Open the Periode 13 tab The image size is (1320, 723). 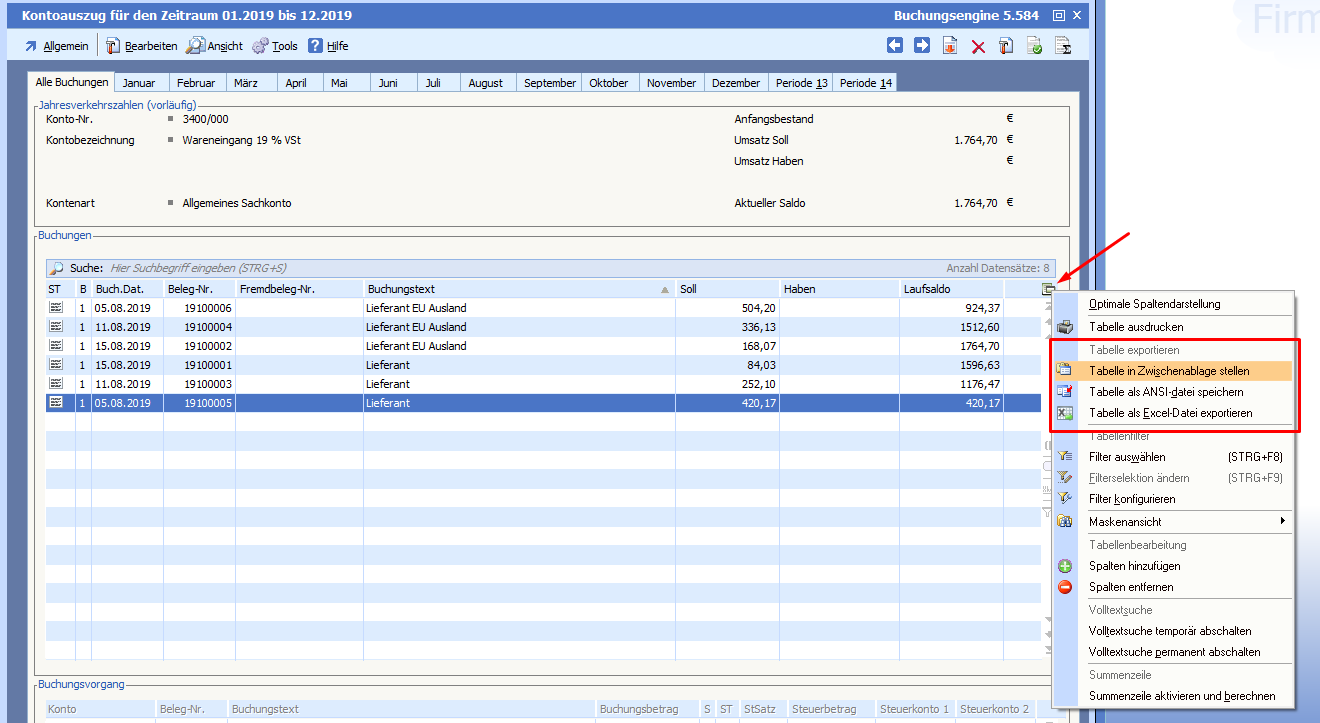click(x=800, y=83)
